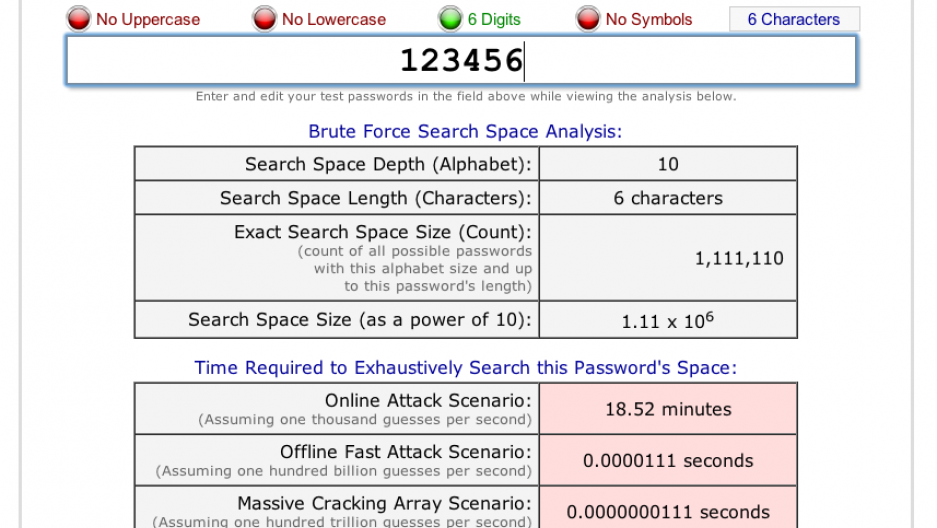Viewport: 937px width, 528px height.
Task: Click the red No Uppercase indicator light
Action: (x=79, y=19)
